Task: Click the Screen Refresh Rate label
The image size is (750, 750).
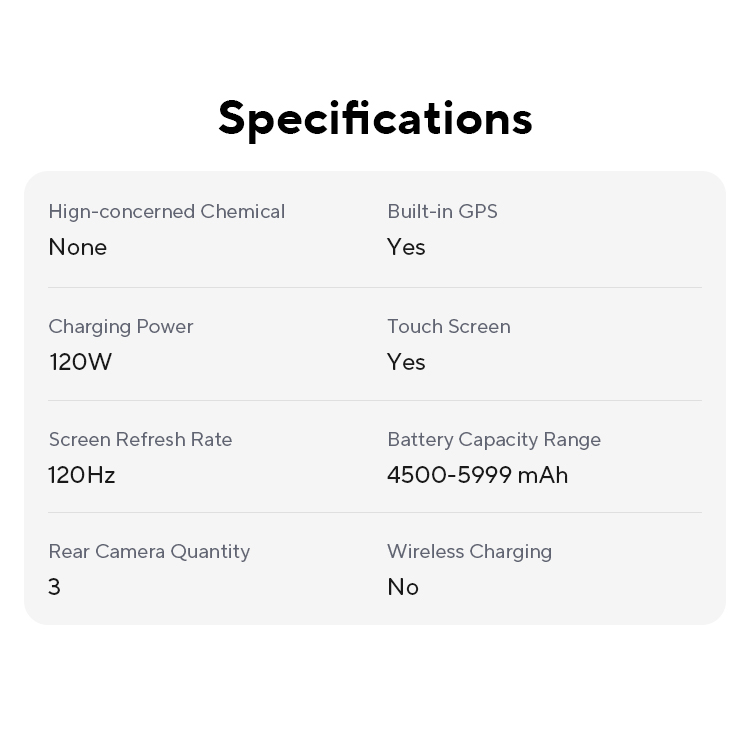Action: (140, 439)
